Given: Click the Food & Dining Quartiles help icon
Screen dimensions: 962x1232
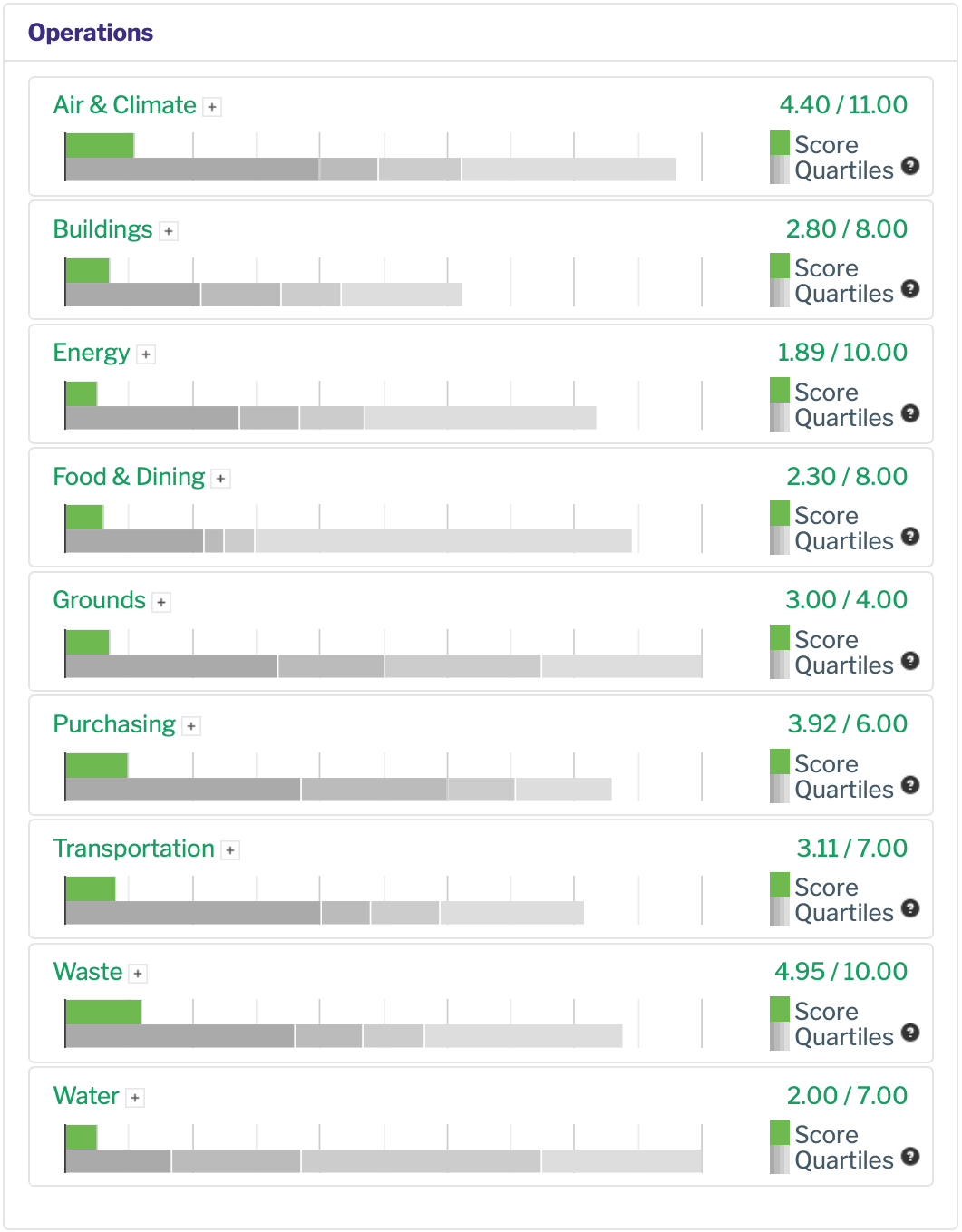Looking at the screenshot, I should point(910,537).
